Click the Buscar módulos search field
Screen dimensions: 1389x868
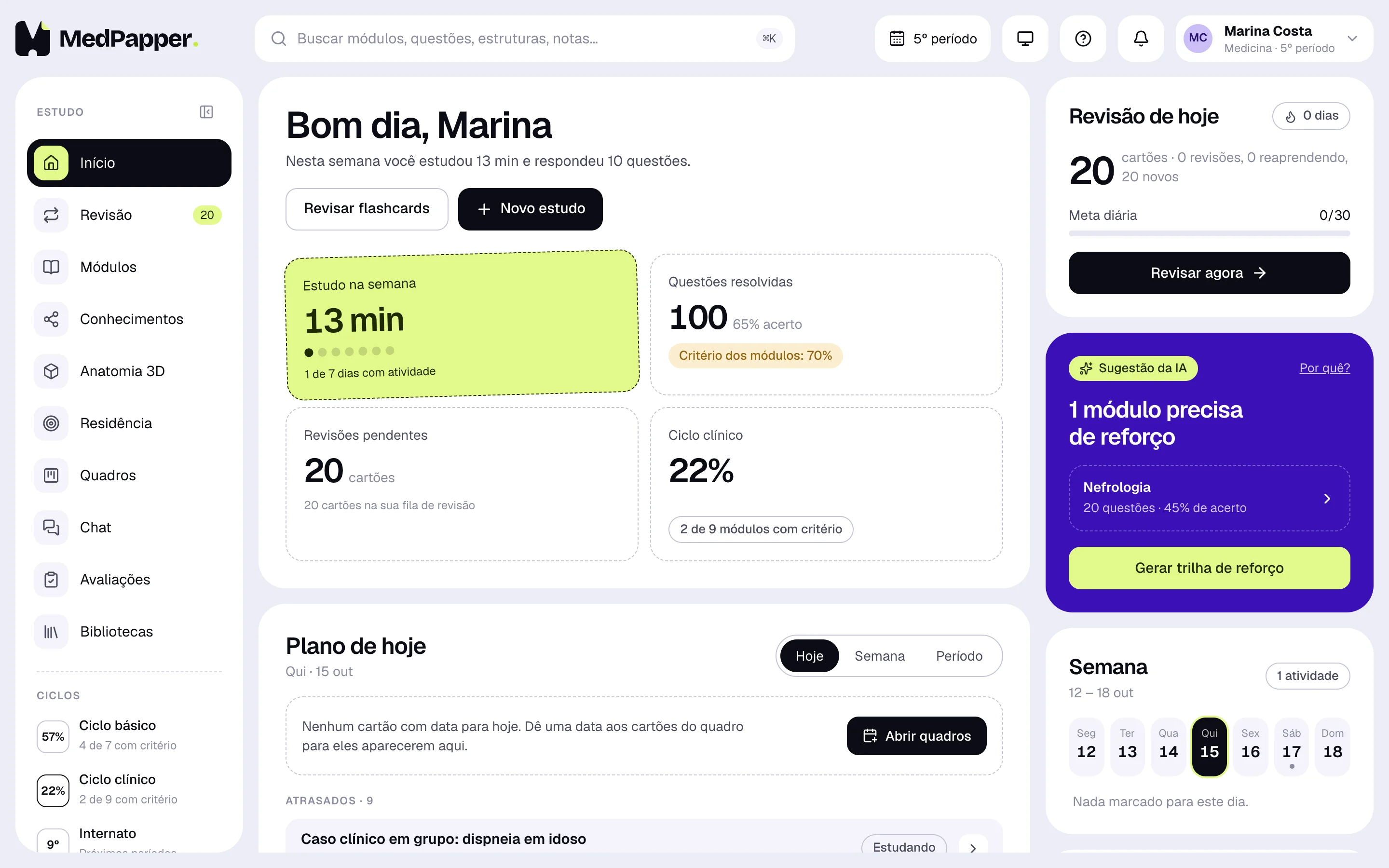tap(525, 39)
